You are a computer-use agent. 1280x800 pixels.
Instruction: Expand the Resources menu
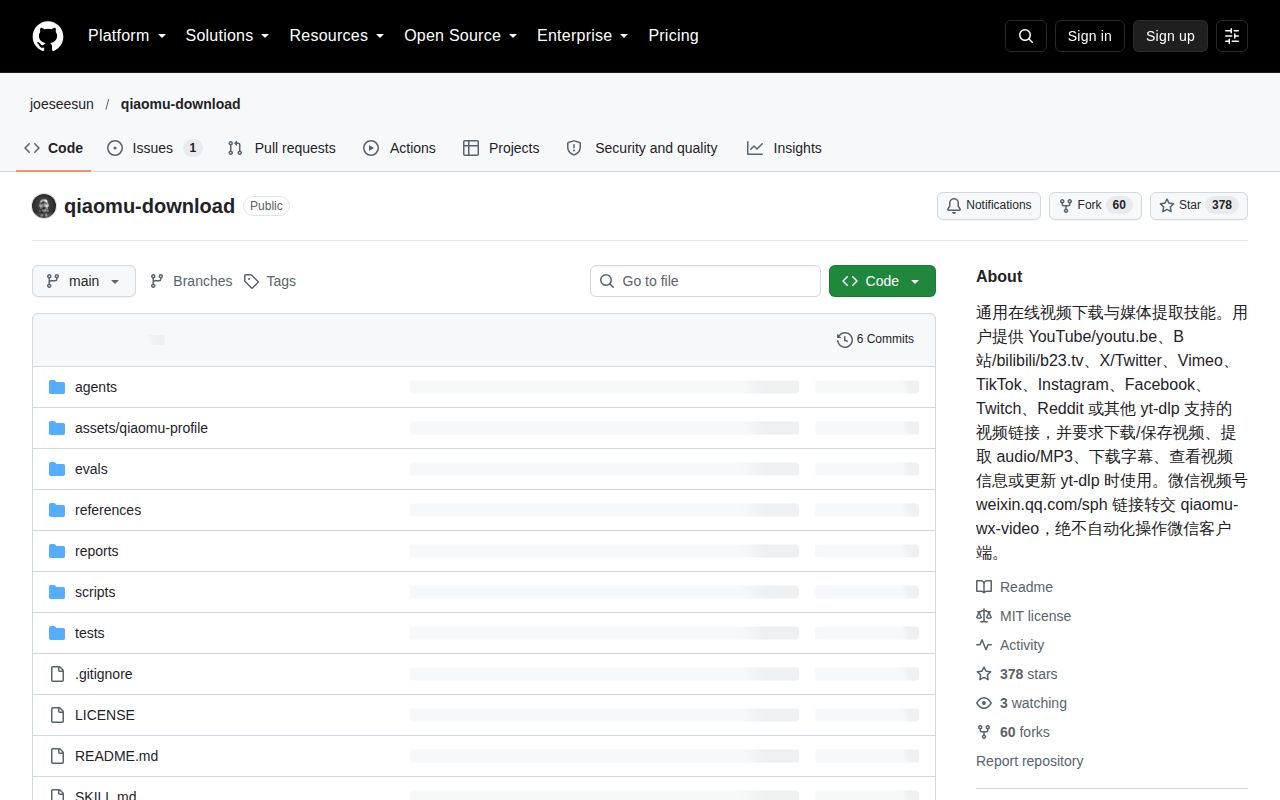click(337, 36)
